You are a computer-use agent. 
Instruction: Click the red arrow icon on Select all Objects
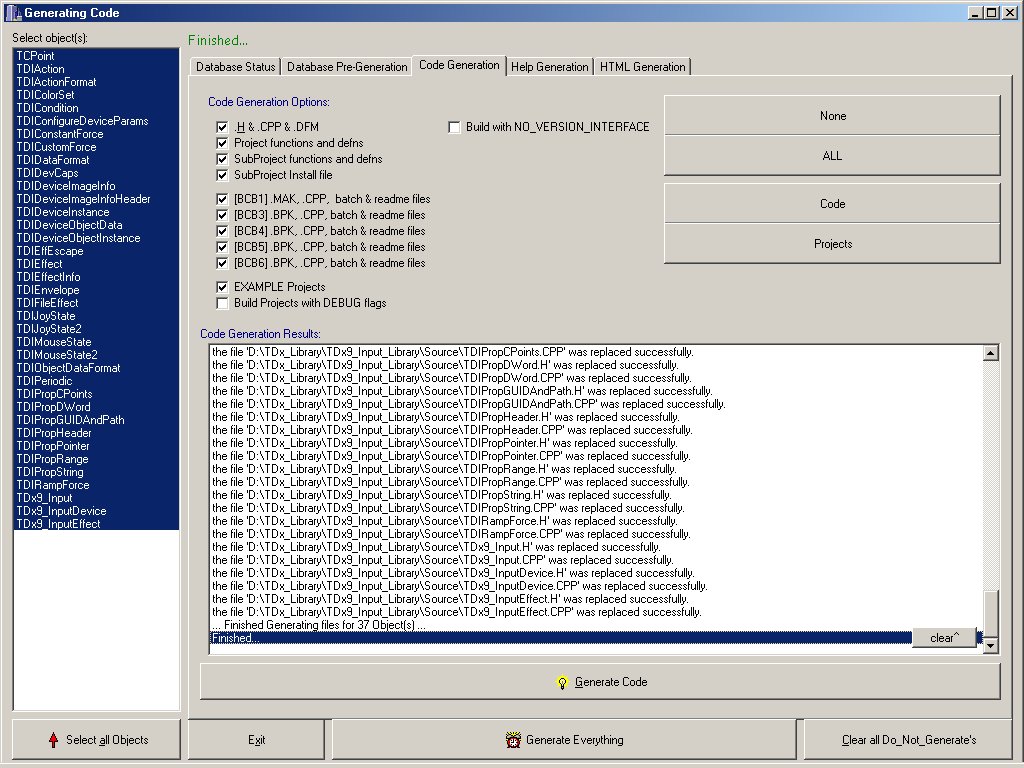coord(53,740)
